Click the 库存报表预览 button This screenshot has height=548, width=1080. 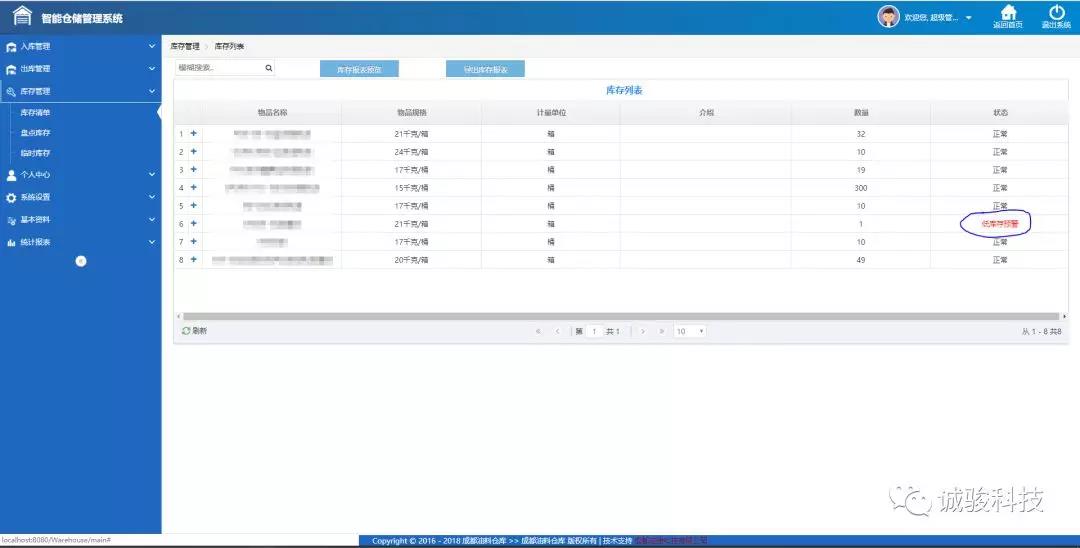(x=359, y=70)
